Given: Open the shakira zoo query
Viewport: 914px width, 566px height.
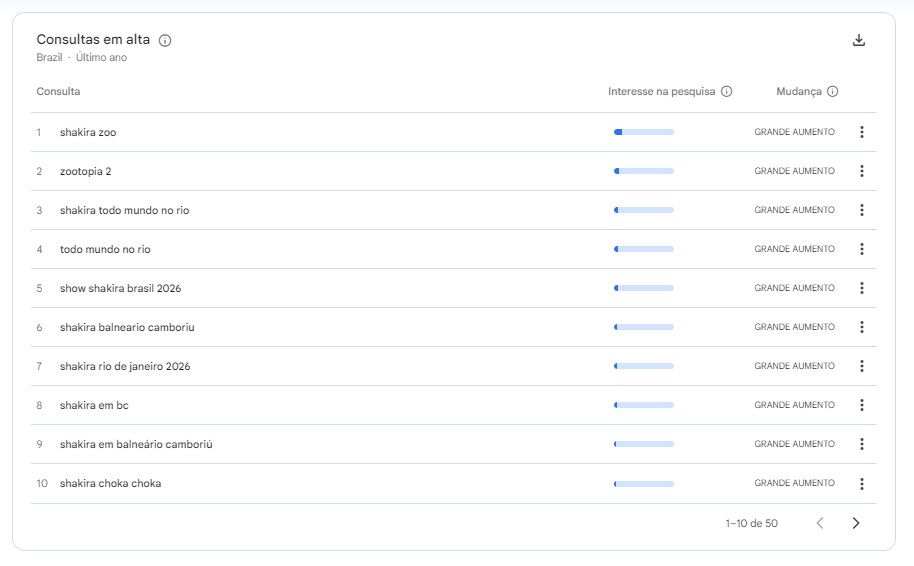Looking at the screenshot, I should [x=88, y=132].
